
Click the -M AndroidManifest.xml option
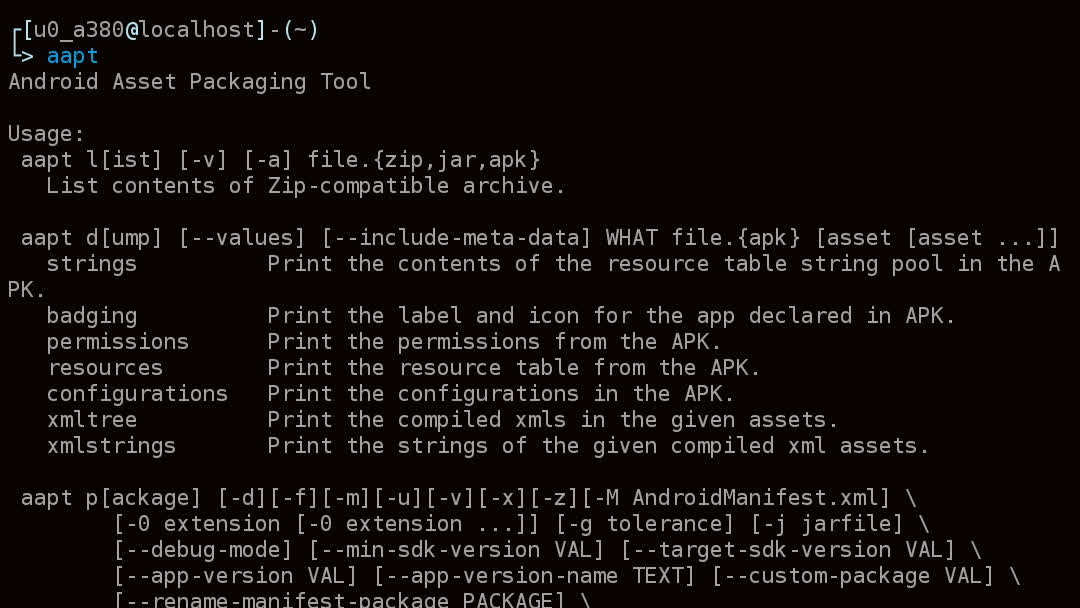749,498
